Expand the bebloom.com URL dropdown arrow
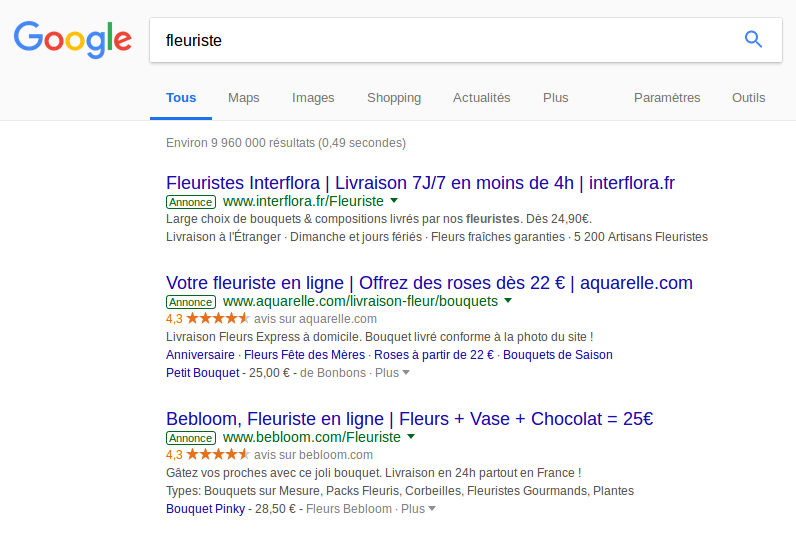Screen dimensions: 796x537 tap(411, 437)
